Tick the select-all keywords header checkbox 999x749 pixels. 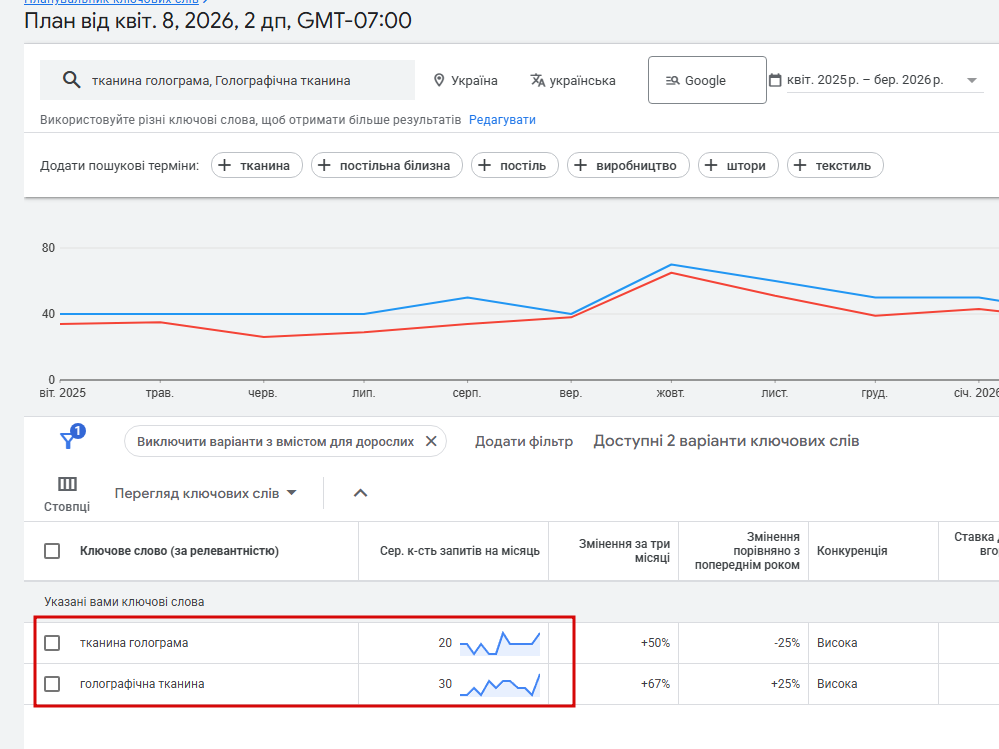(52, 551)
